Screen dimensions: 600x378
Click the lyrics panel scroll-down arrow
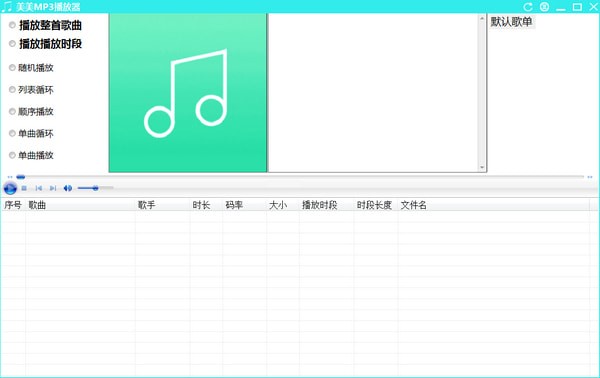[x=482, y=167]
